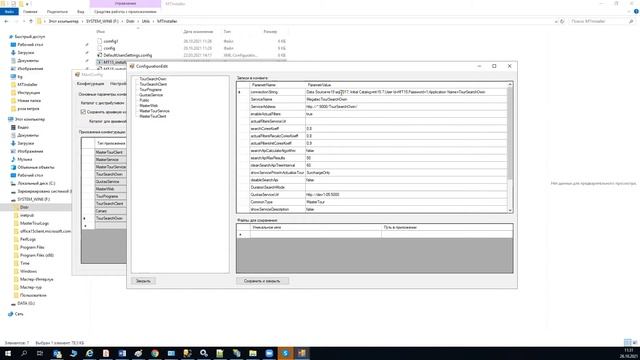Image resolution: width=640 pixels, height=360 pixels.
Task: Switch to details view icon in status bar
Action: pos(627,342)
